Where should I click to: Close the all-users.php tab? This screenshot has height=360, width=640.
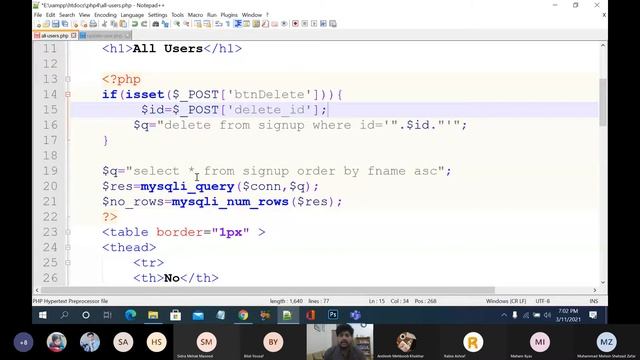point(73,36)
